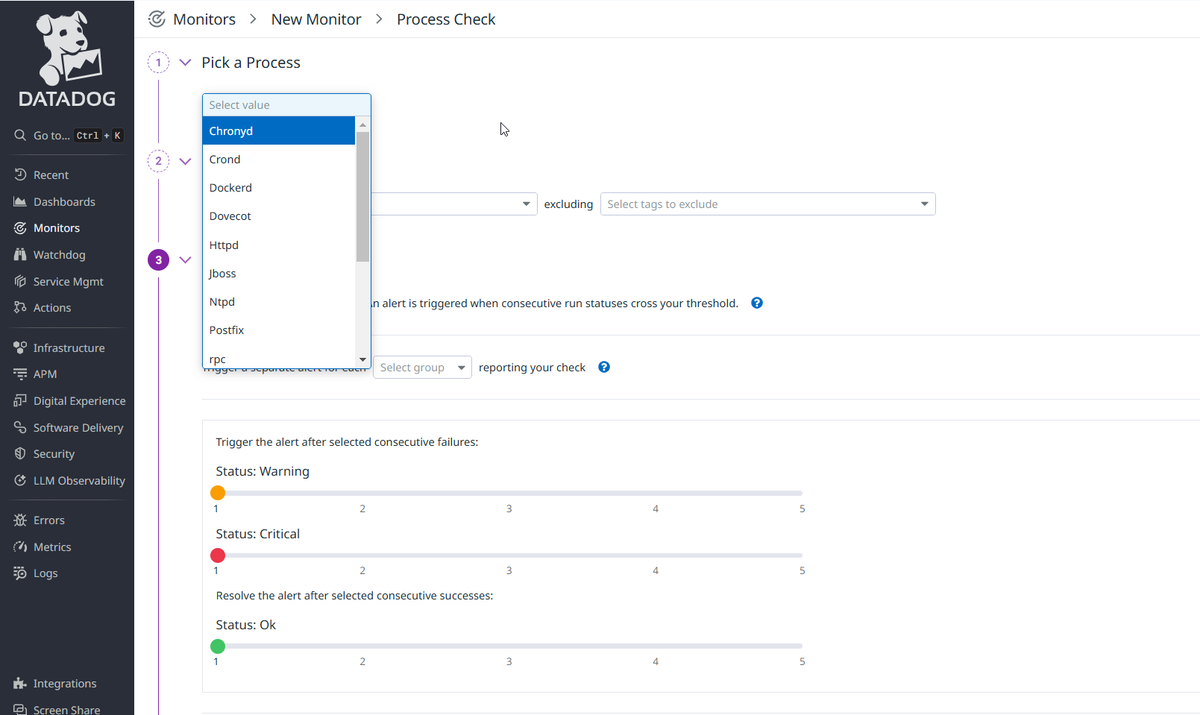Click the Go to search field
1200x715 pixels.
pyautogui.click(x=67, y=135)
